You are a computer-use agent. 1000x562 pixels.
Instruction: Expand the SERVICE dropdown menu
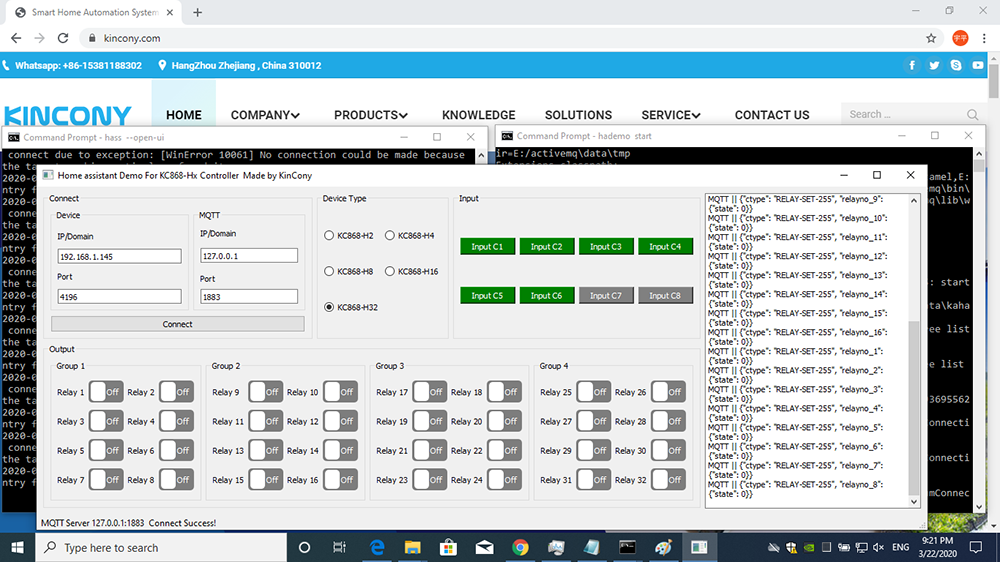pos(671,115)
